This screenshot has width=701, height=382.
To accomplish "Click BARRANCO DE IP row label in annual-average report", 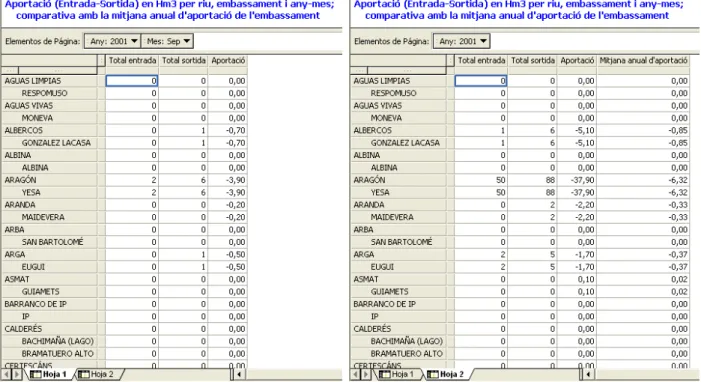I will coord(398,304).
